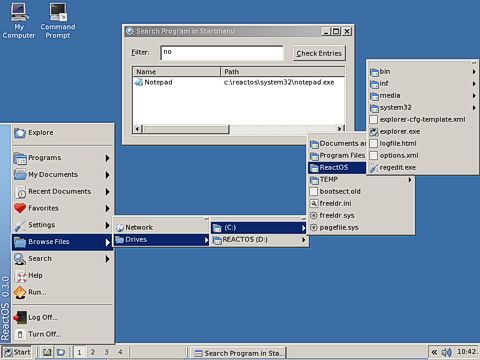The width and height of the screenshot is (480, 360).
Task: Select the Browse Files menu entry
Action: click(x=63, y=242)
